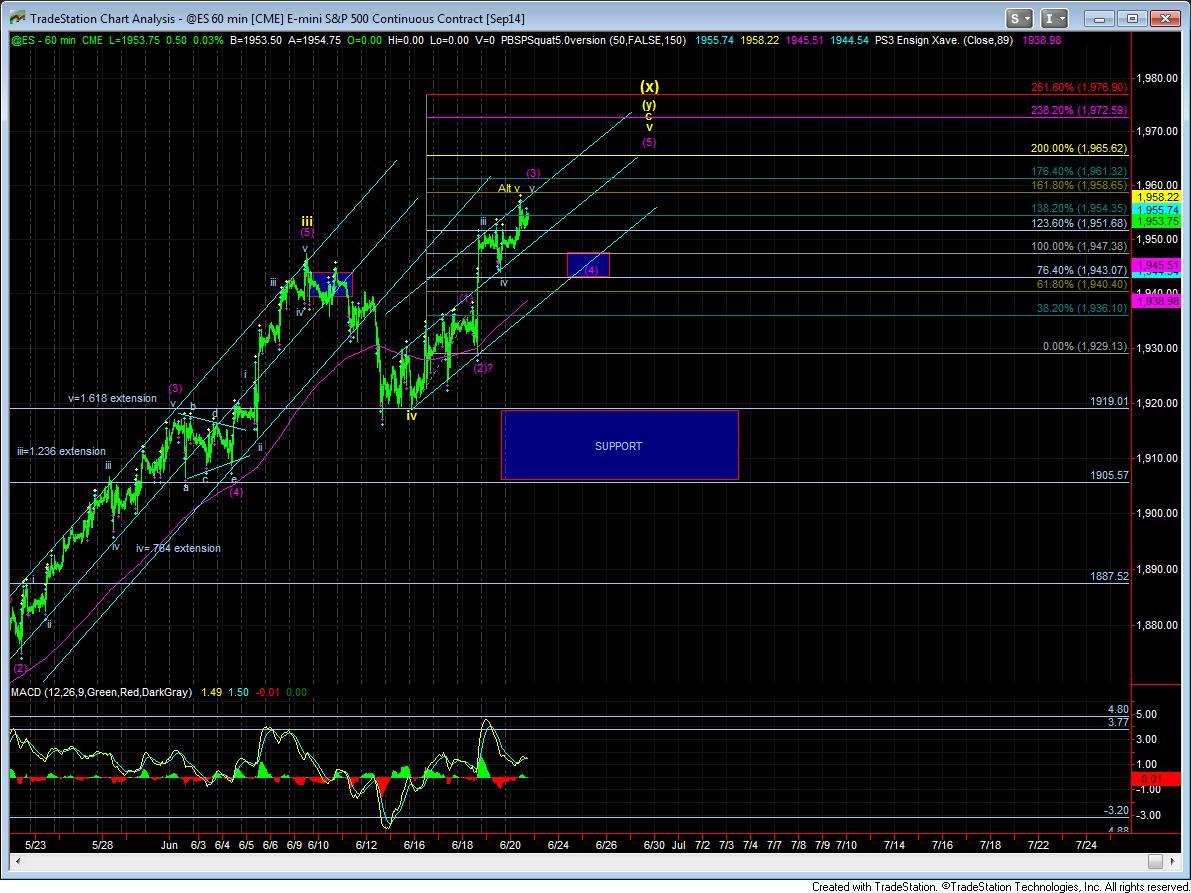
Task: Select the 1919.01 horizontal level label
Action: click(1108, 401)
